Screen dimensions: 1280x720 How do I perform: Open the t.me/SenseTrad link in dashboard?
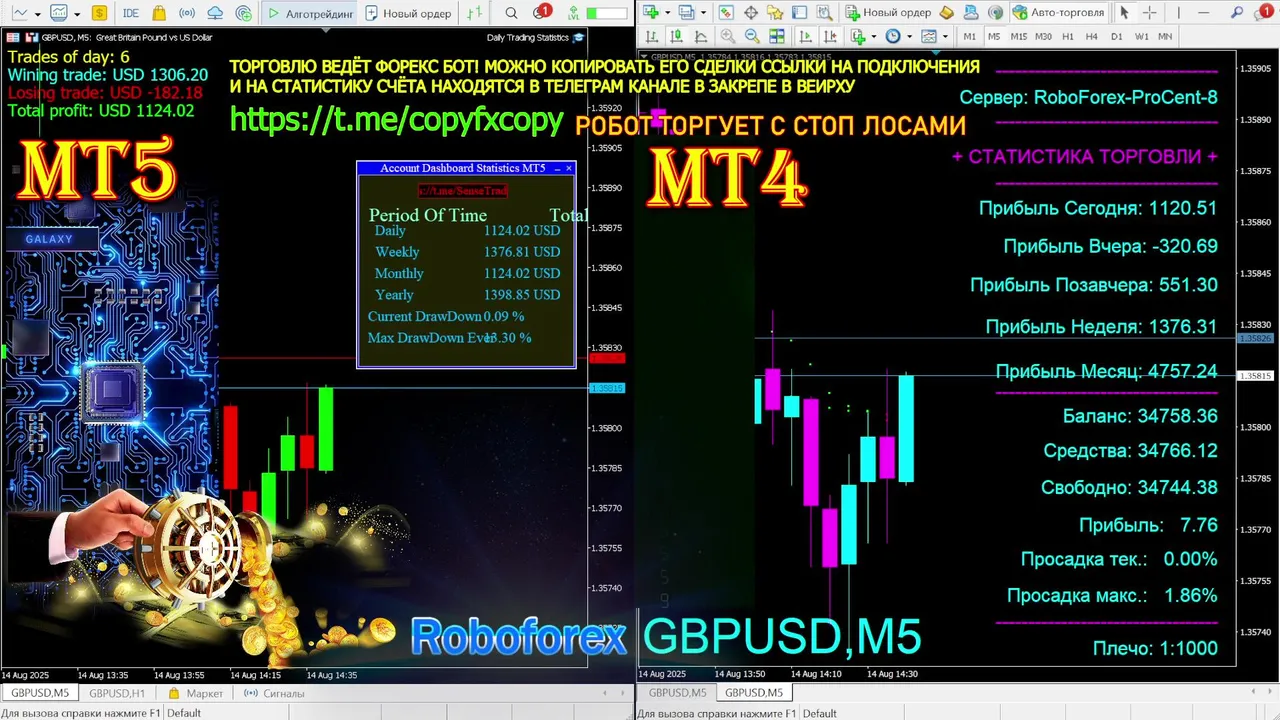pyautogui.click(x=463, y=190)
